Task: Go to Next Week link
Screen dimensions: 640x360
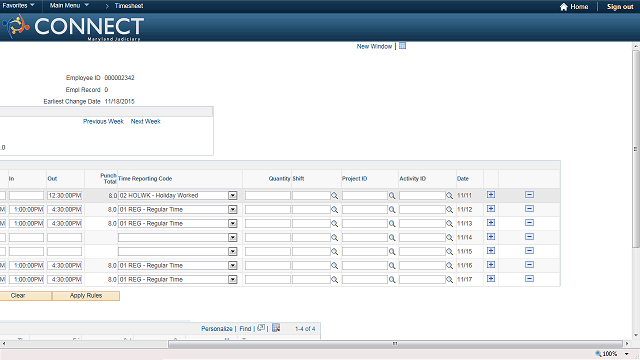Action: (x=145, y=121)
